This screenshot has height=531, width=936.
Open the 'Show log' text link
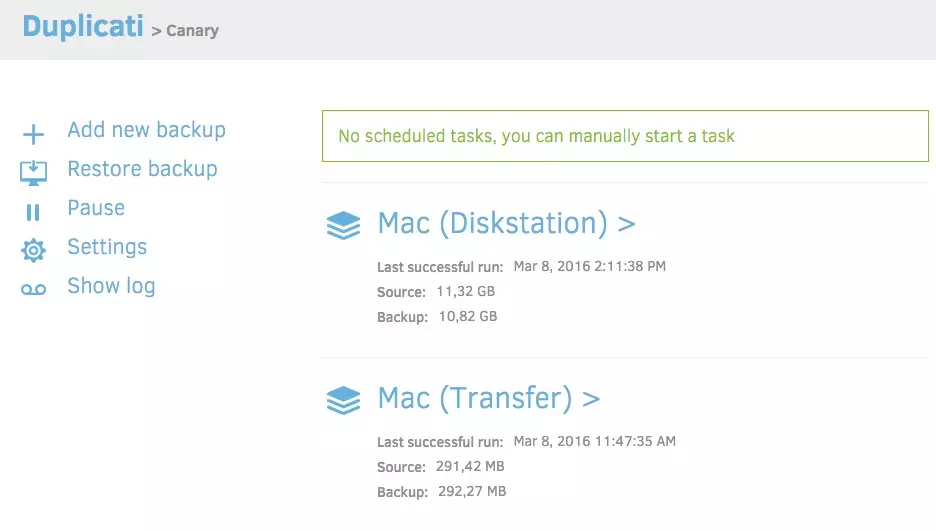click(111, 286)
